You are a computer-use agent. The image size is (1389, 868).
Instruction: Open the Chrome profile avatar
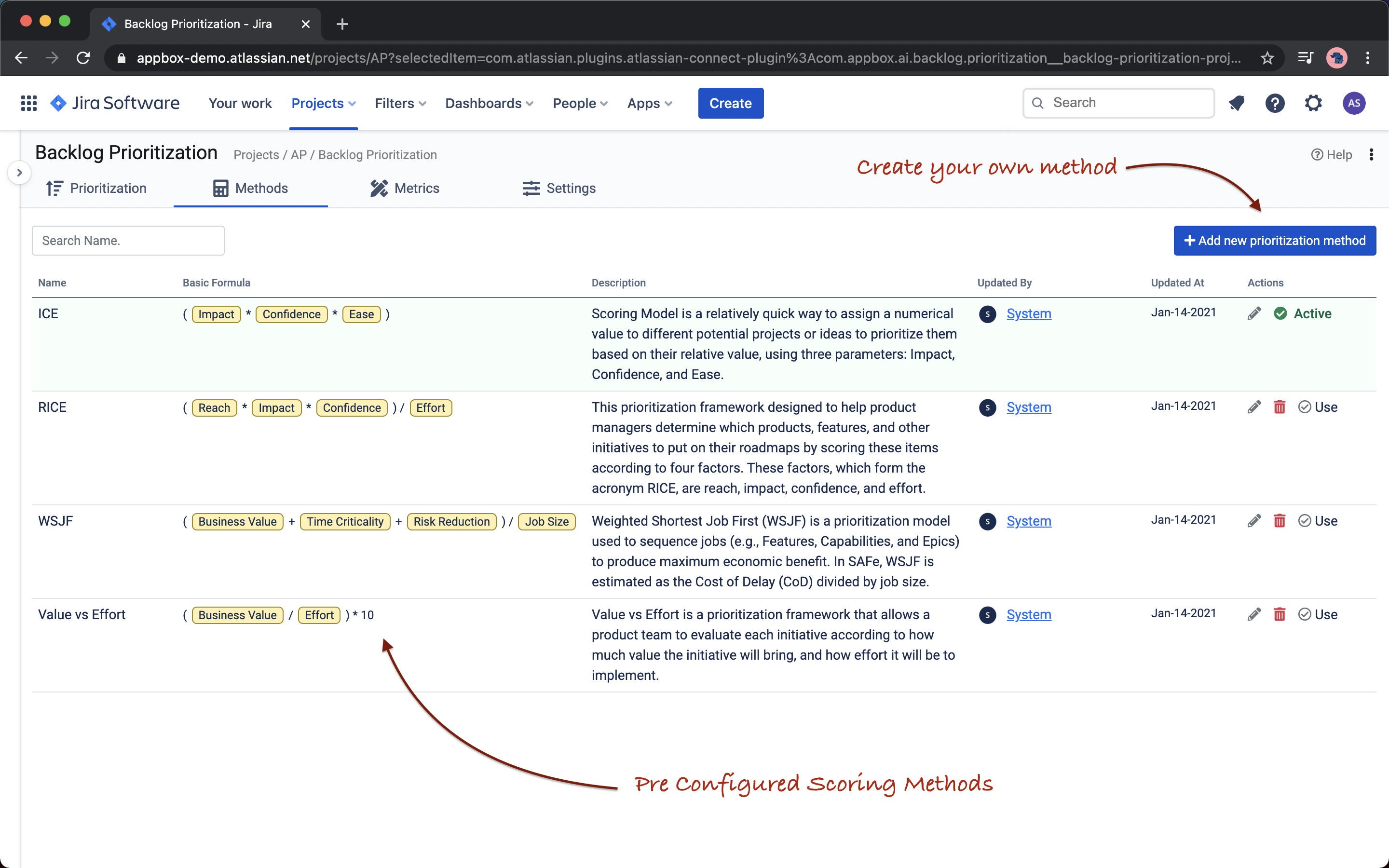click(1337, 58)
